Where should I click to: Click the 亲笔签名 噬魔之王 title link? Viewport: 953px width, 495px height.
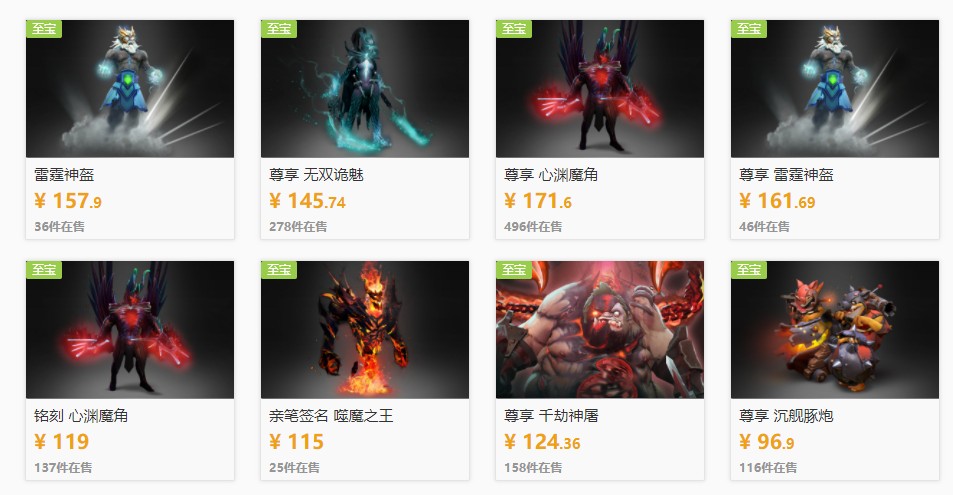coord(331,416)
